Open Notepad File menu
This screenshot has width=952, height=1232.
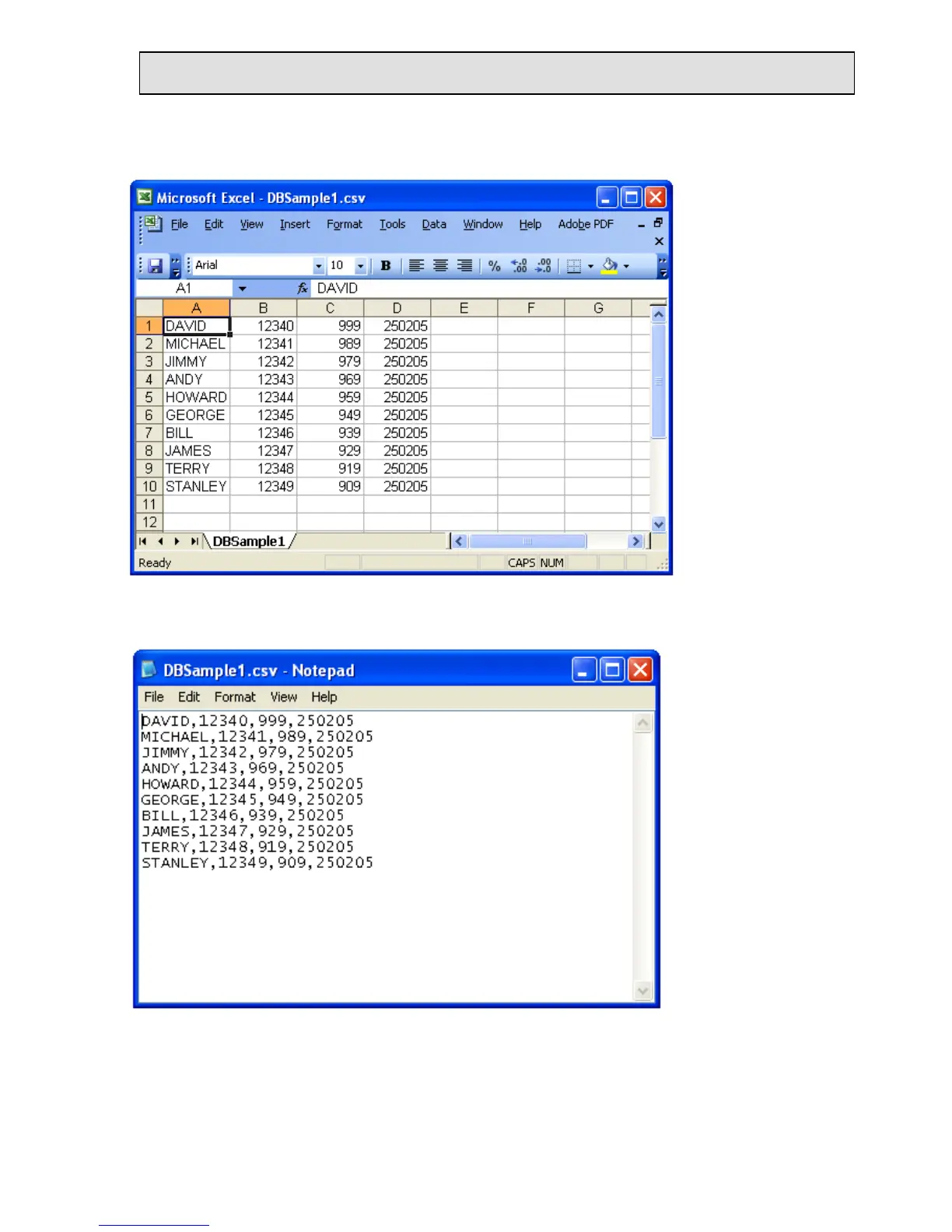[154, 697]
